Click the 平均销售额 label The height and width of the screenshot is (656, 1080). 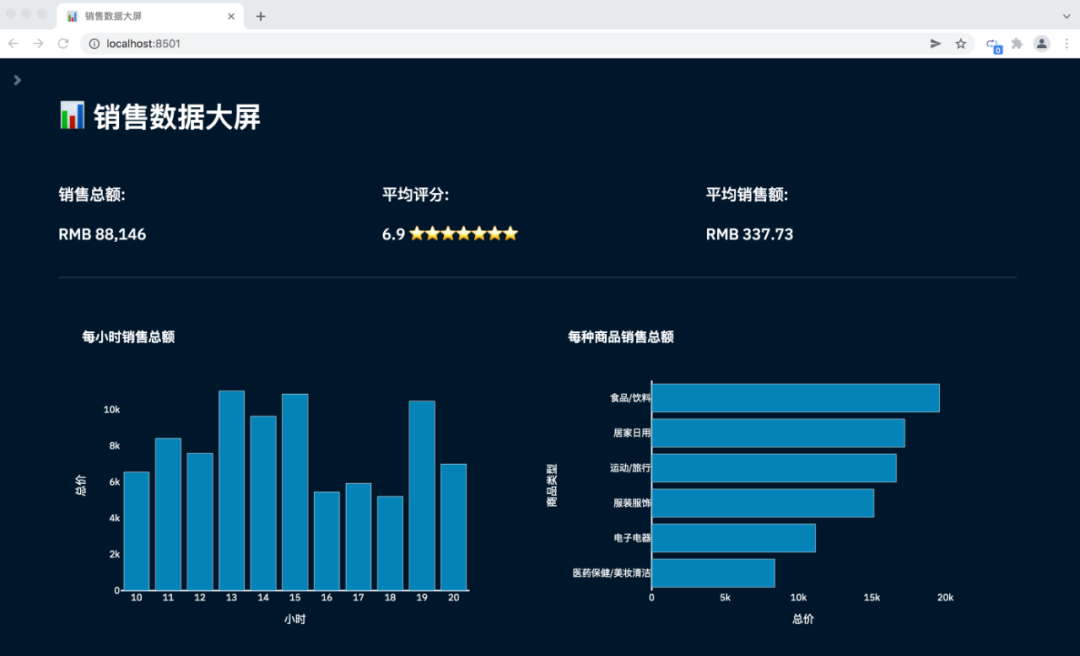[747, 194]
